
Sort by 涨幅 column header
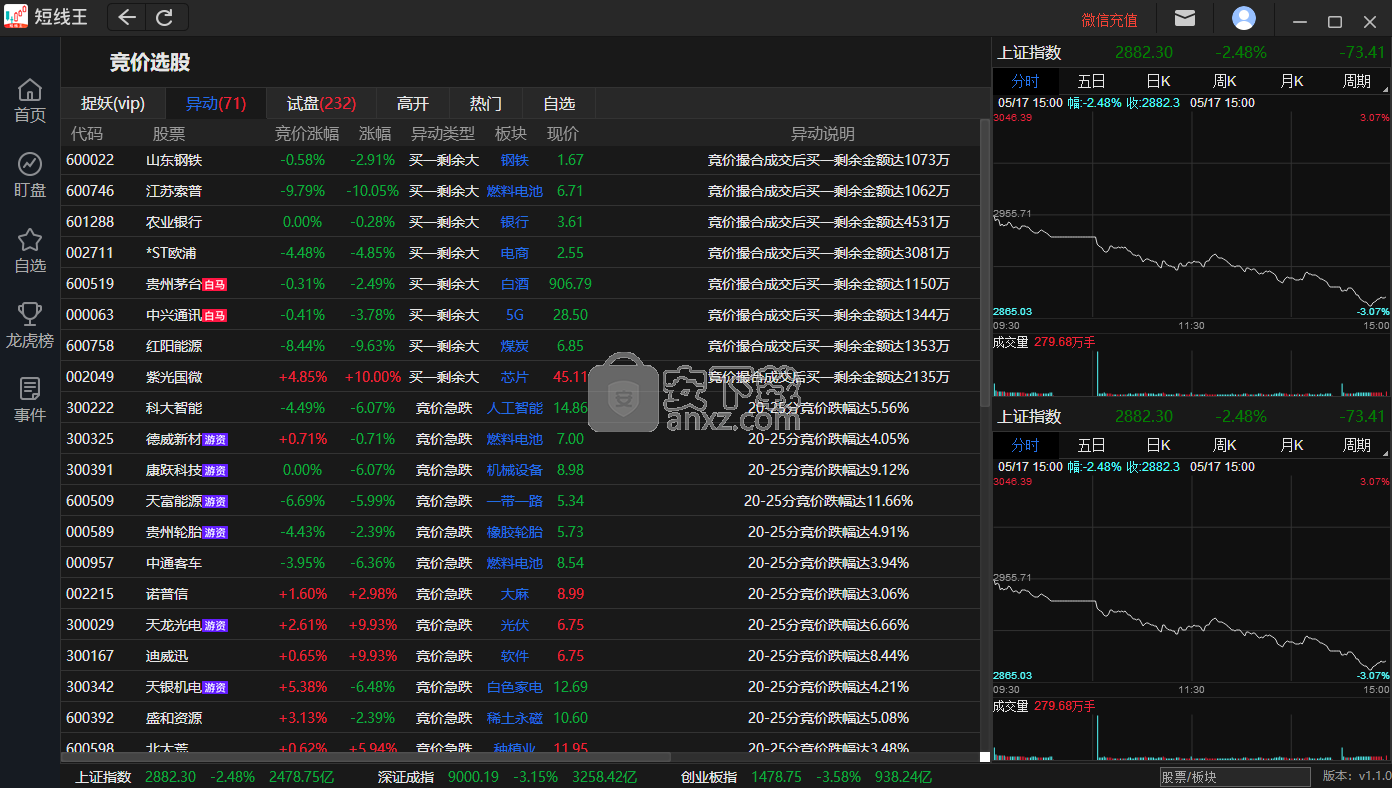[x=375, y=133]
